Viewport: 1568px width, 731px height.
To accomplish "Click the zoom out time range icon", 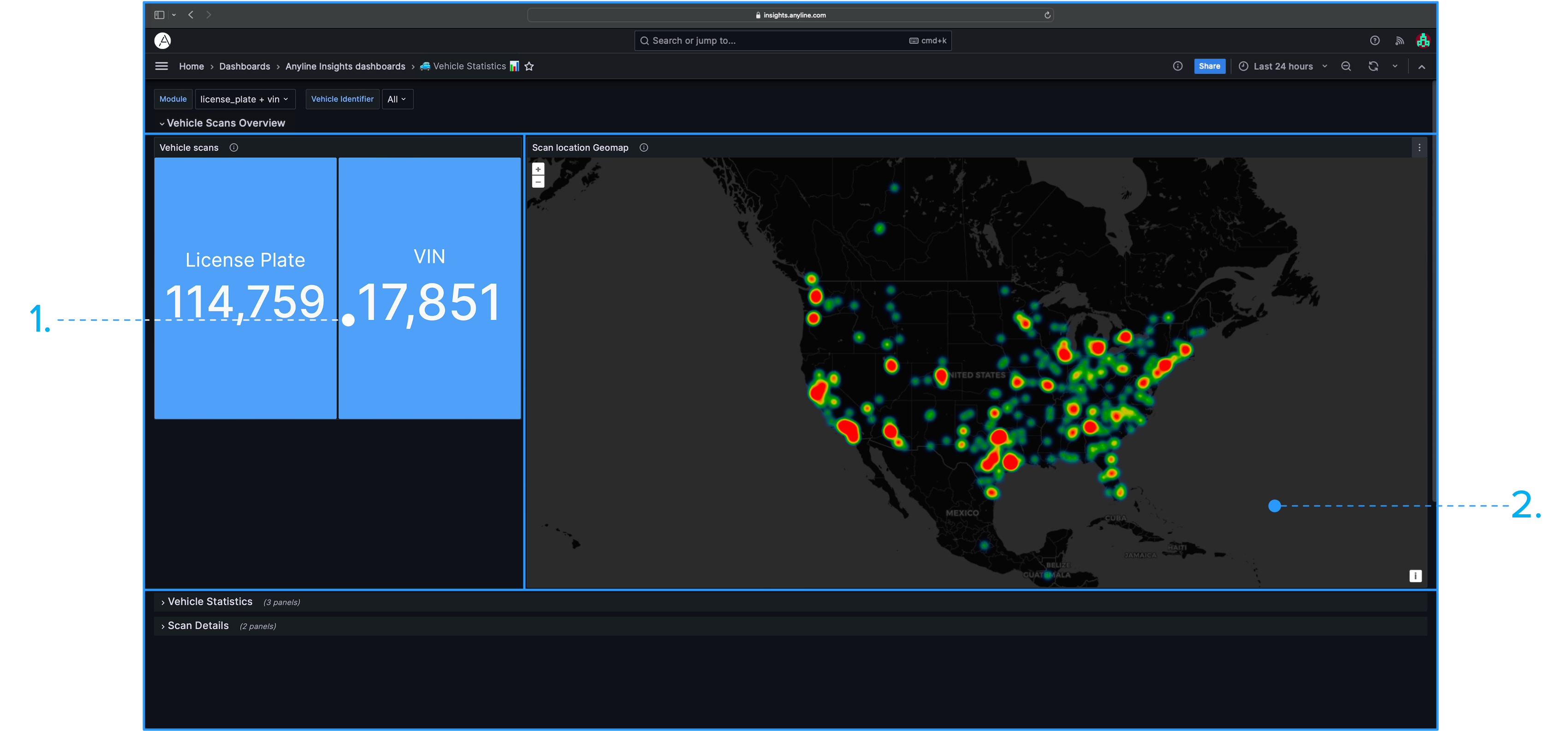I will click(1346, 66).
